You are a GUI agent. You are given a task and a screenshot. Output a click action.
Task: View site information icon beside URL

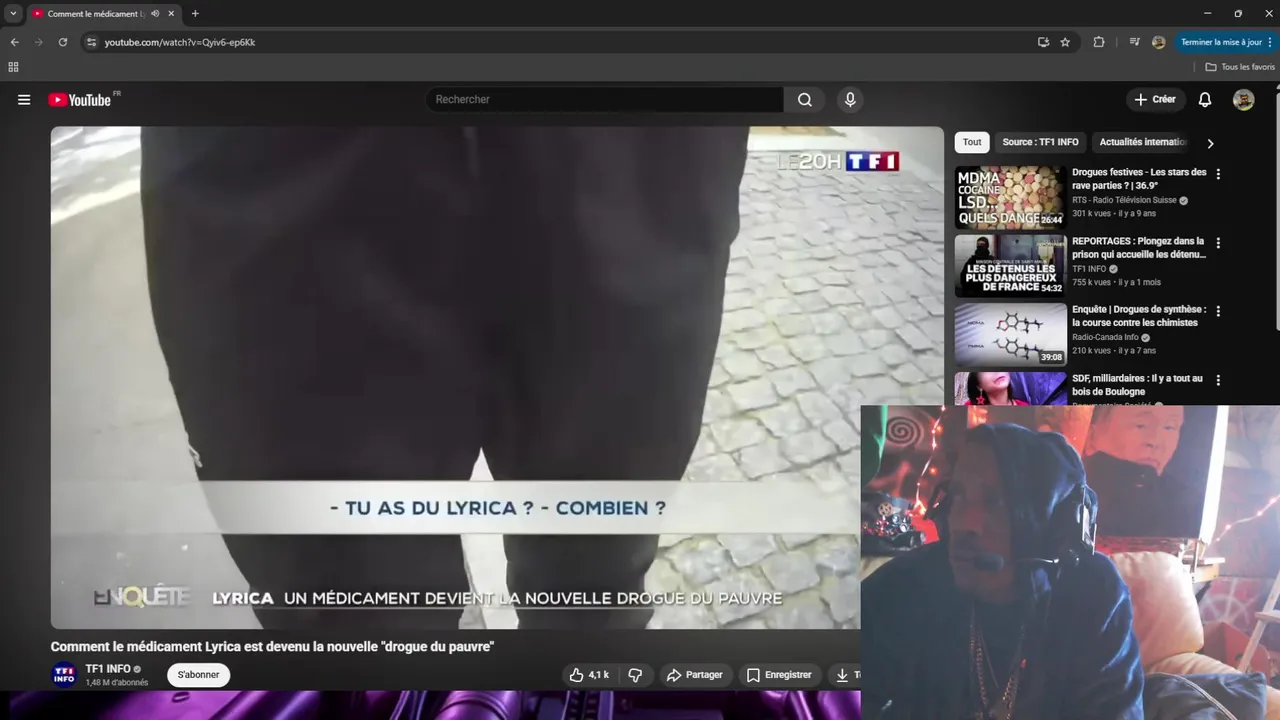pyautogui.click(x=91, y=42)
